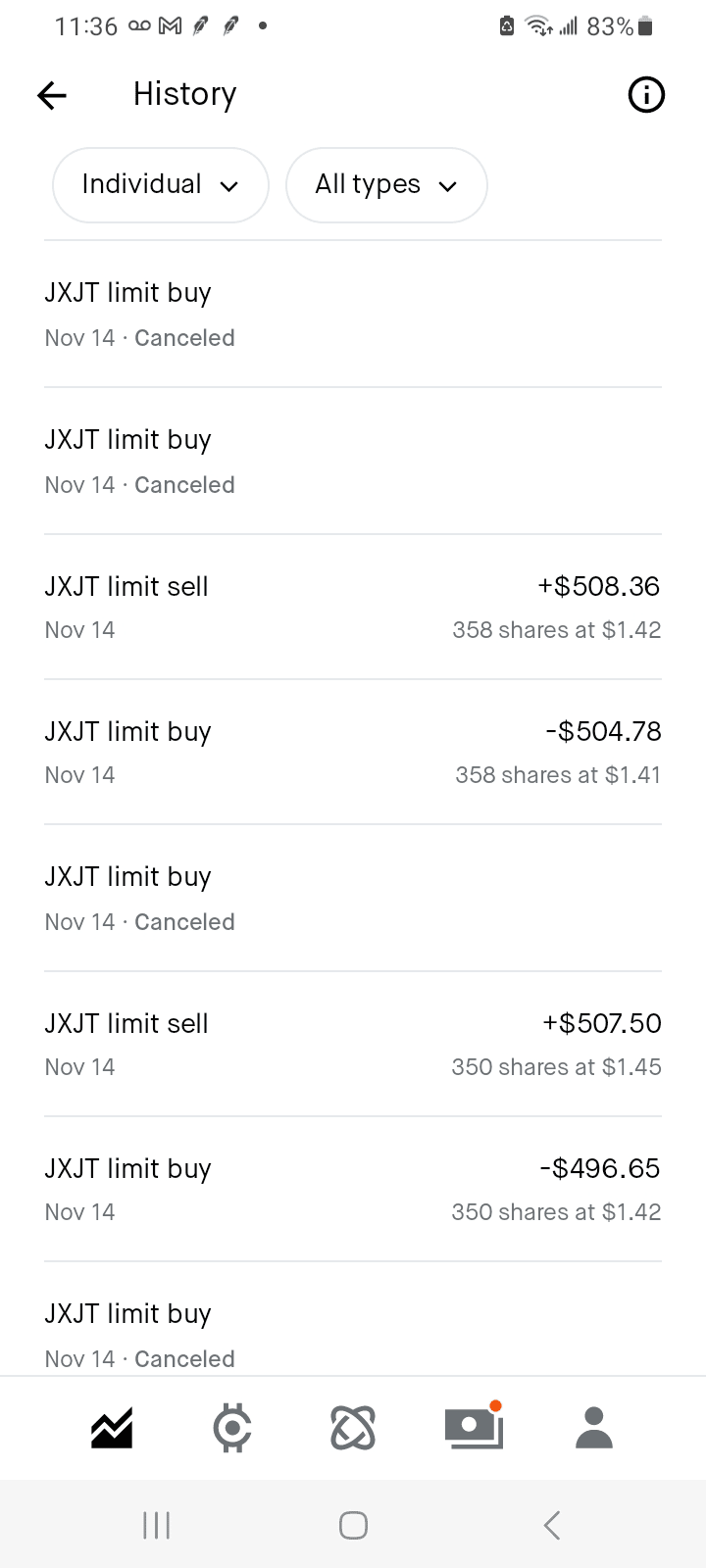
Task: Open JXJT limit buy of -$504.78
Action: [353, 752]
